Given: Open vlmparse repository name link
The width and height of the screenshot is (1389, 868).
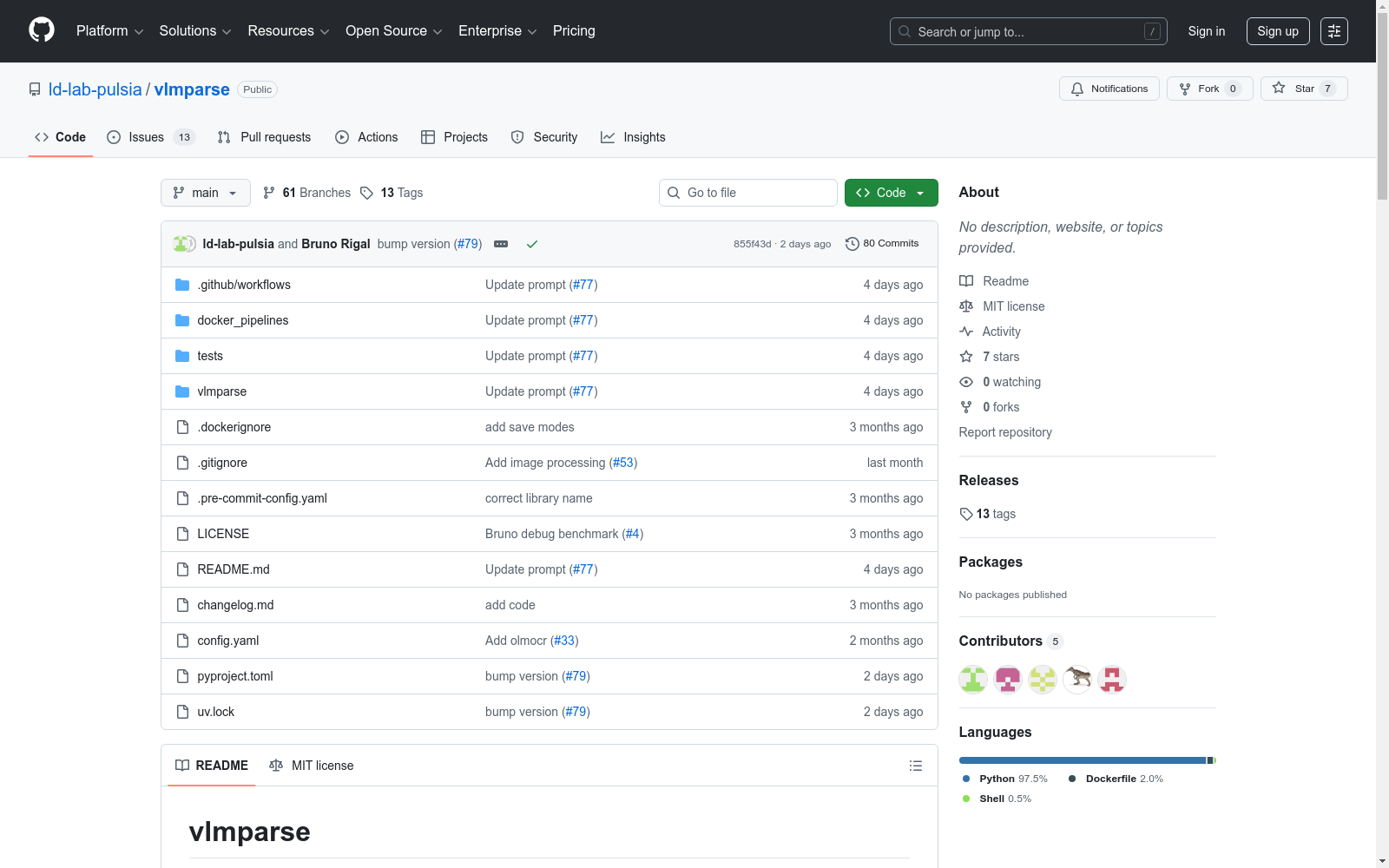Looking at the screenshot, I should coord(192,89).
